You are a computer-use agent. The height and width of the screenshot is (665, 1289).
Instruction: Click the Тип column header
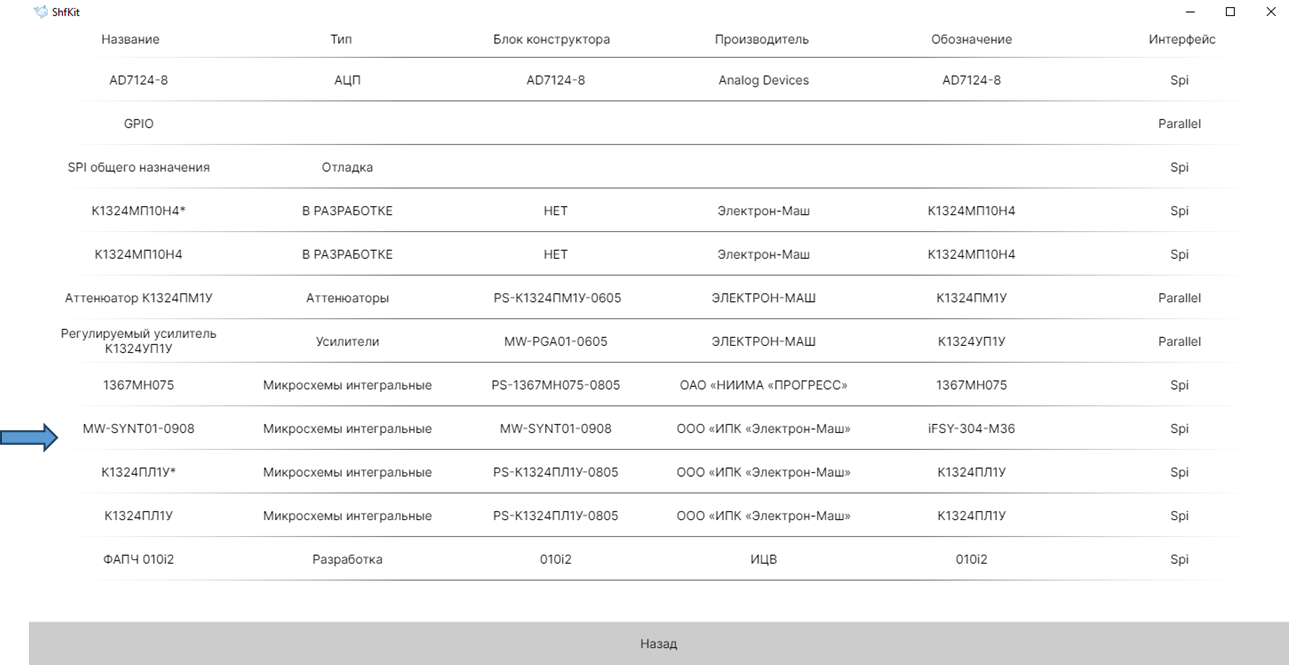(341, 40)
